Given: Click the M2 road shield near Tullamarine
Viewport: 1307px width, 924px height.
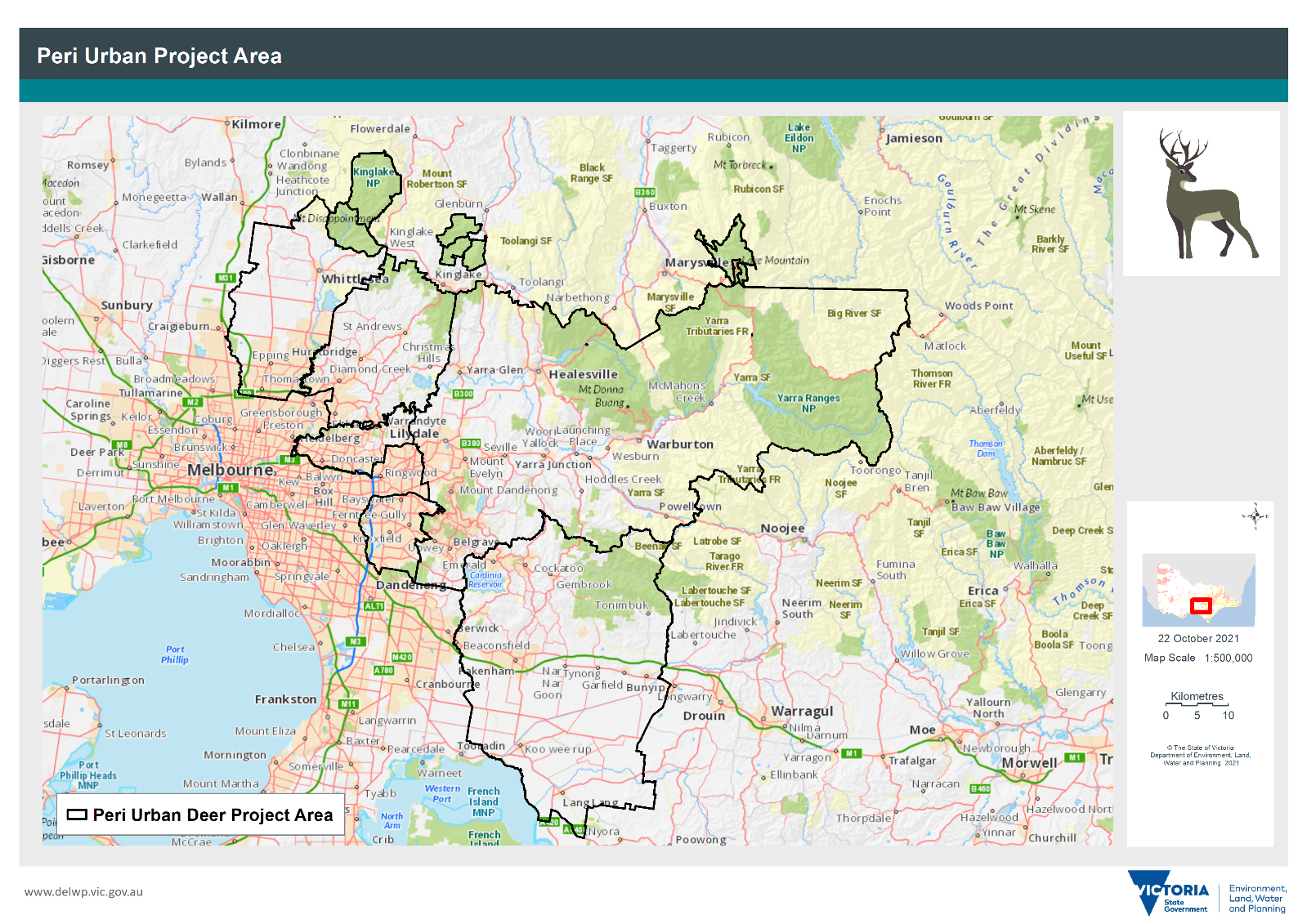Looking at the screenshot, I should 193,402.
